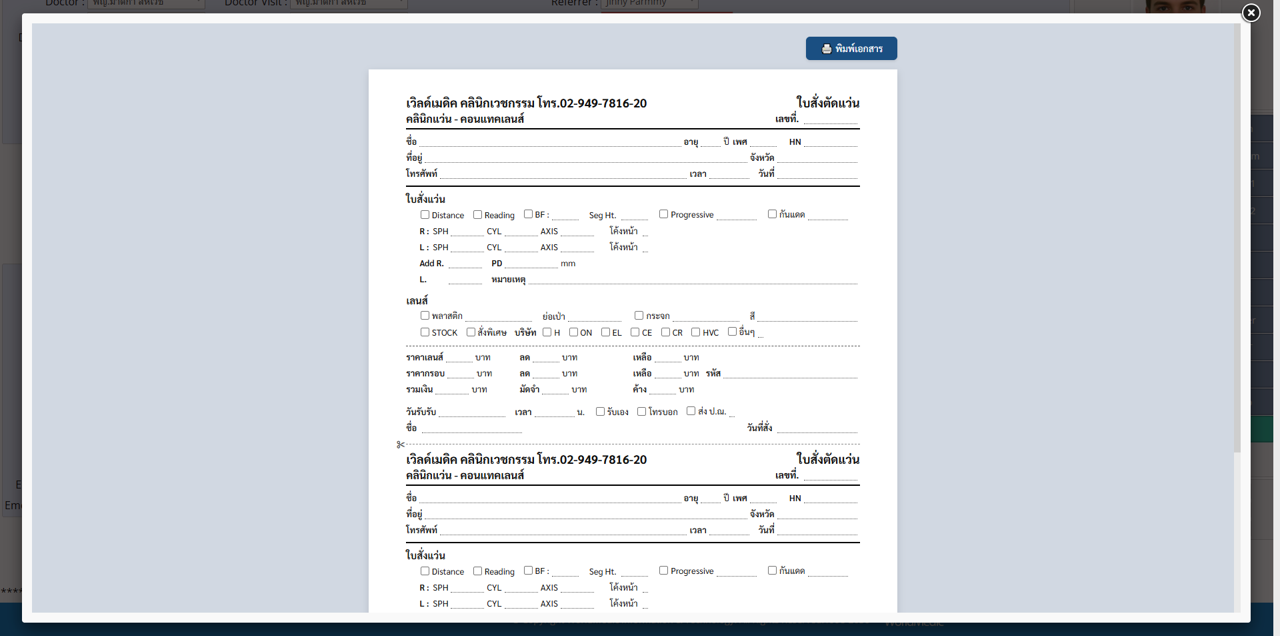
Task: Tick the STOCK checkbox
Action: 425,332
